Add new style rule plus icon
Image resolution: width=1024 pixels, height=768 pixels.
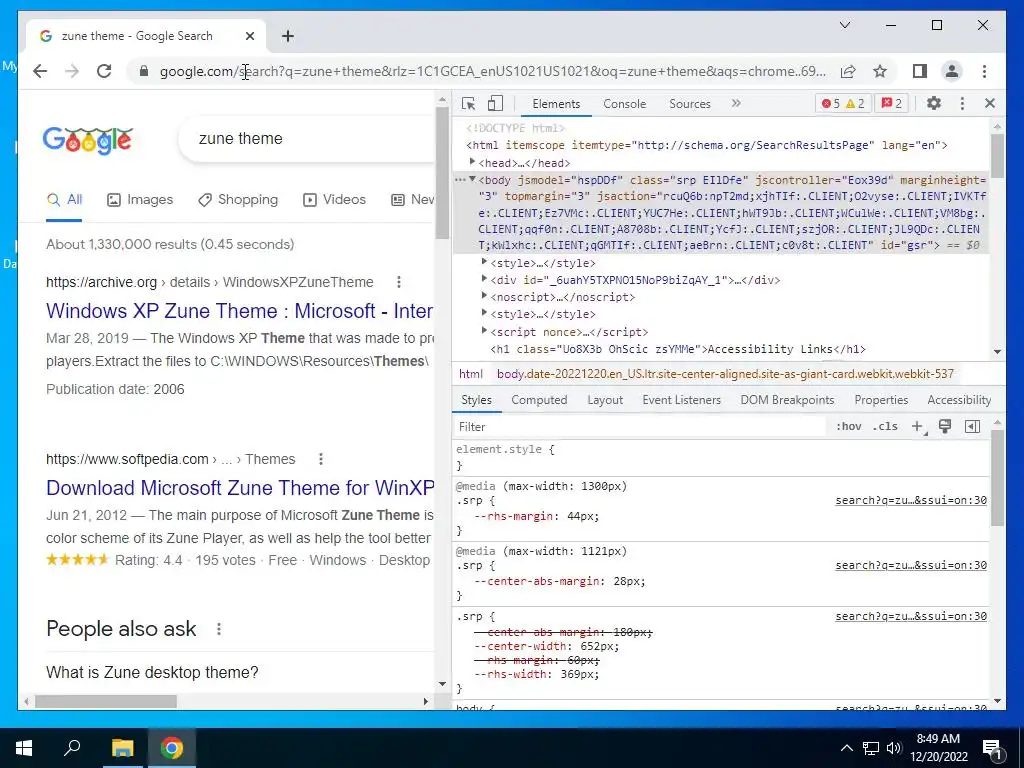[918, 426]
